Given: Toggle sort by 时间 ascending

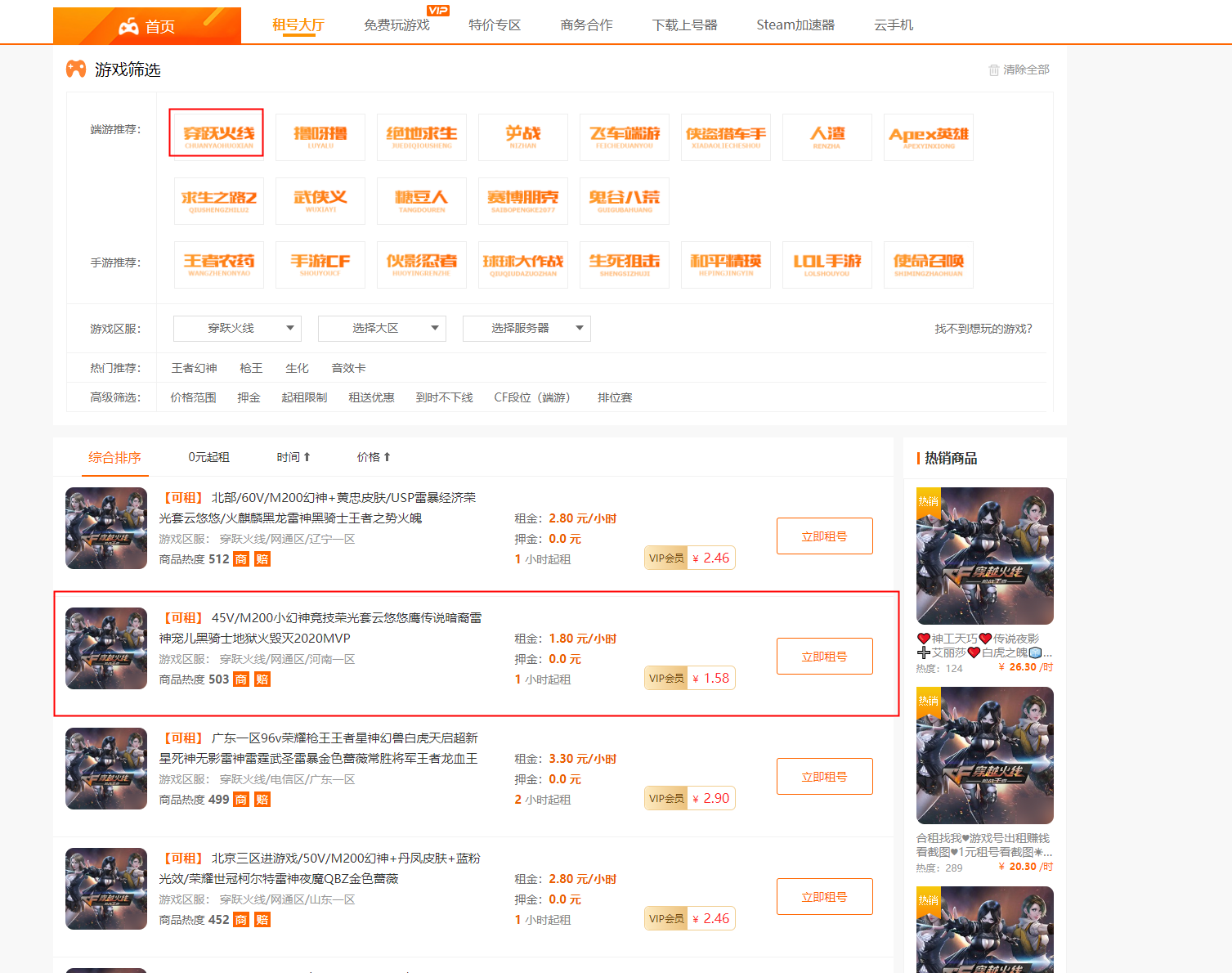Looking at the screenshot, I should (x=293, y=457).
